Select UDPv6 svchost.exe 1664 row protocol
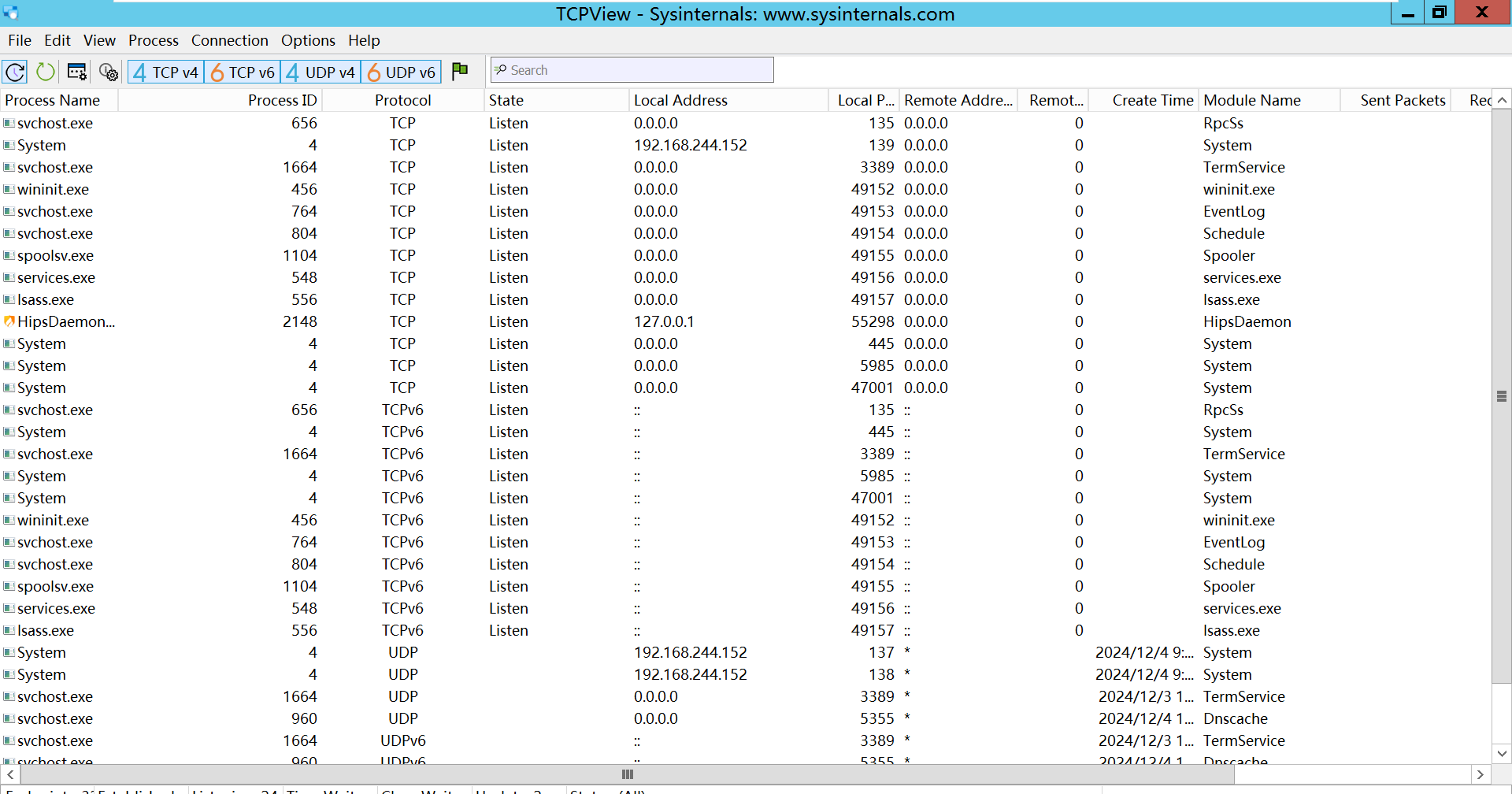 (x=403, y=740)
